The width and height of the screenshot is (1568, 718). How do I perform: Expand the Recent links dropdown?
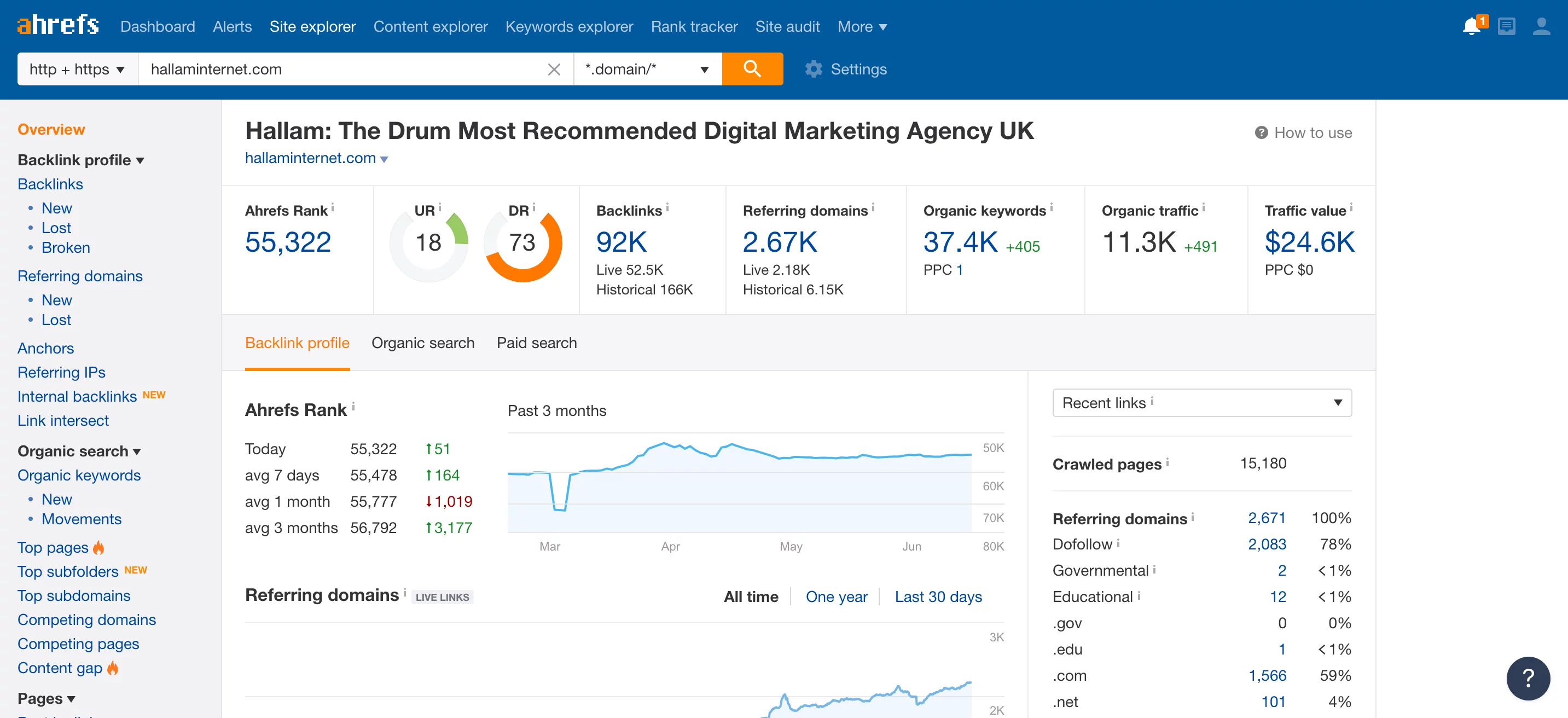click(x=1201, y=403)
